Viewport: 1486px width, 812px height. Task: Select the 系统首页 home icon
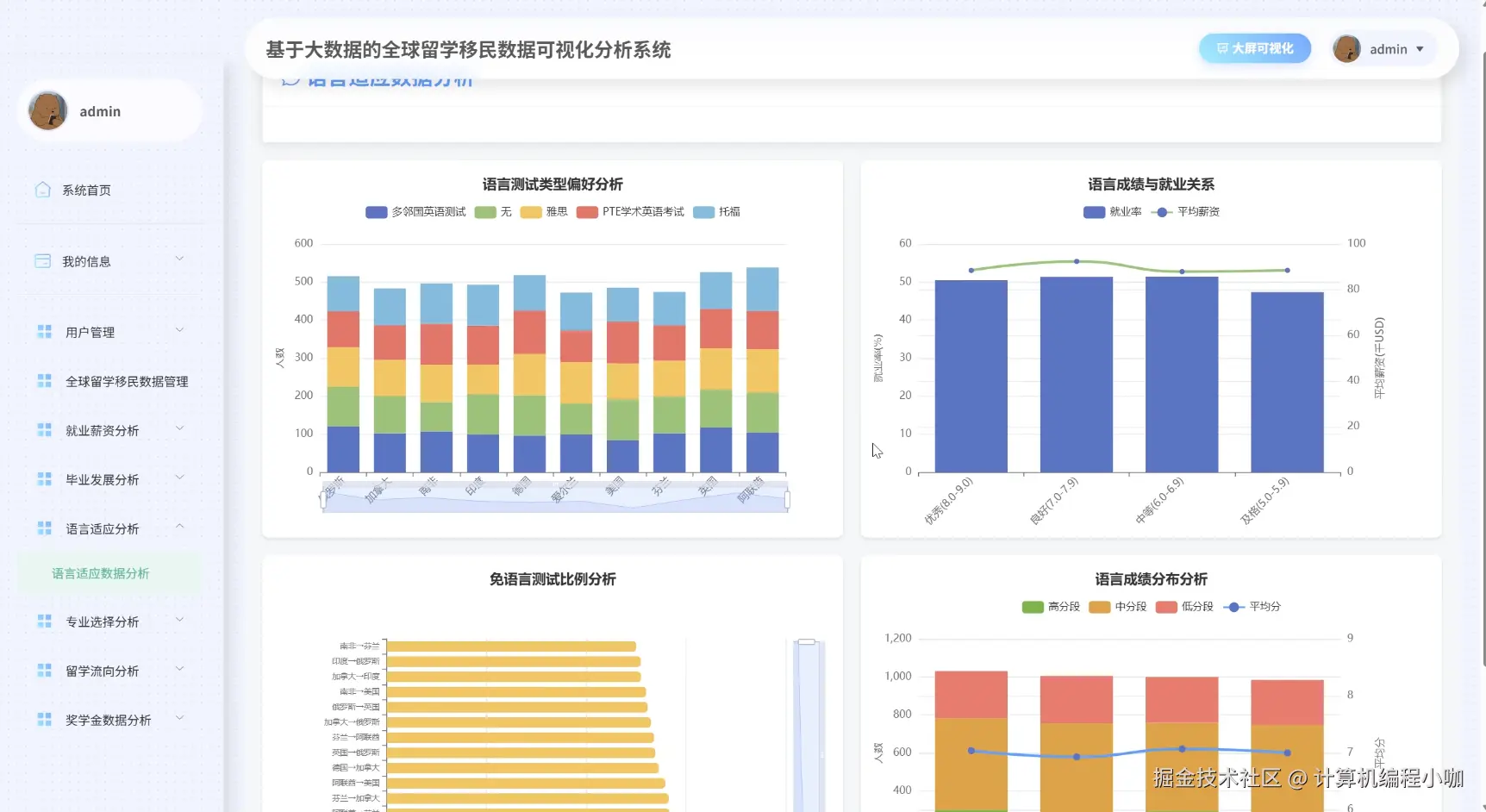click(x=41, y=189)
